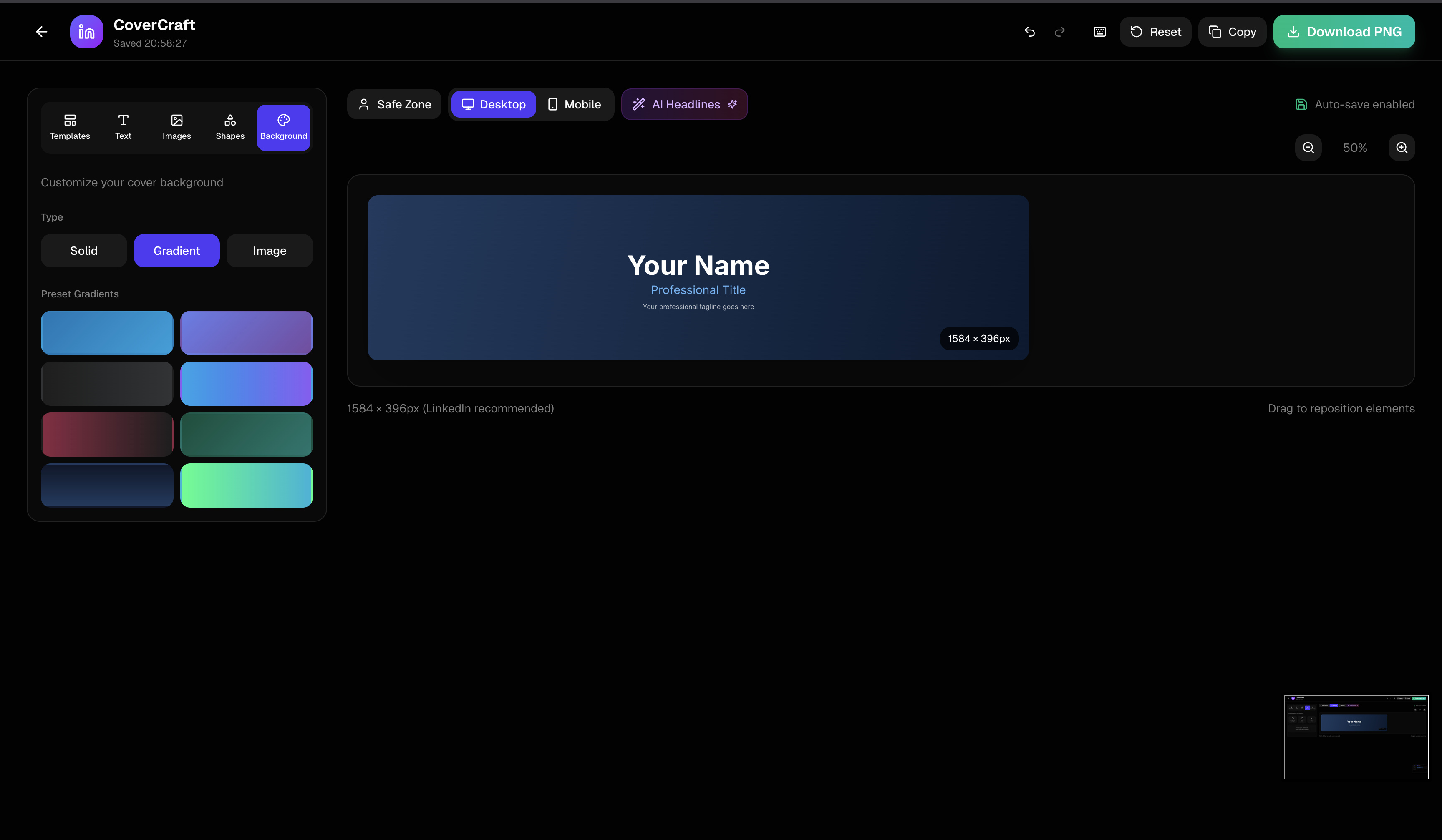Apply the purple preset gradient
Viewport: 1442px width, 840px height.
(246, 332)
